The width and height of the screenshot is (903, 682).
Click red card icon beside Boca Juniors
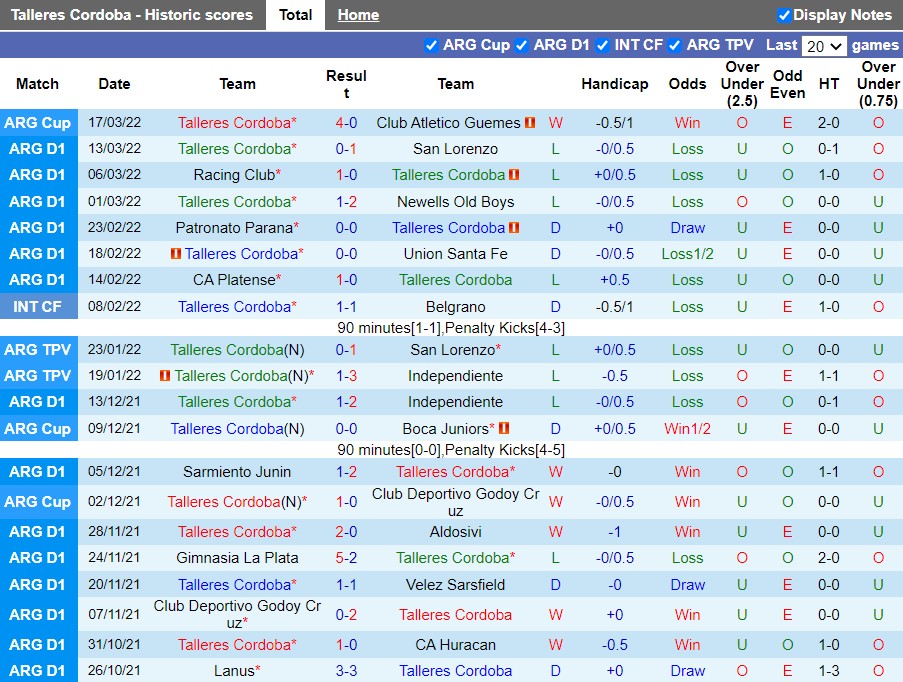(504, 429)
